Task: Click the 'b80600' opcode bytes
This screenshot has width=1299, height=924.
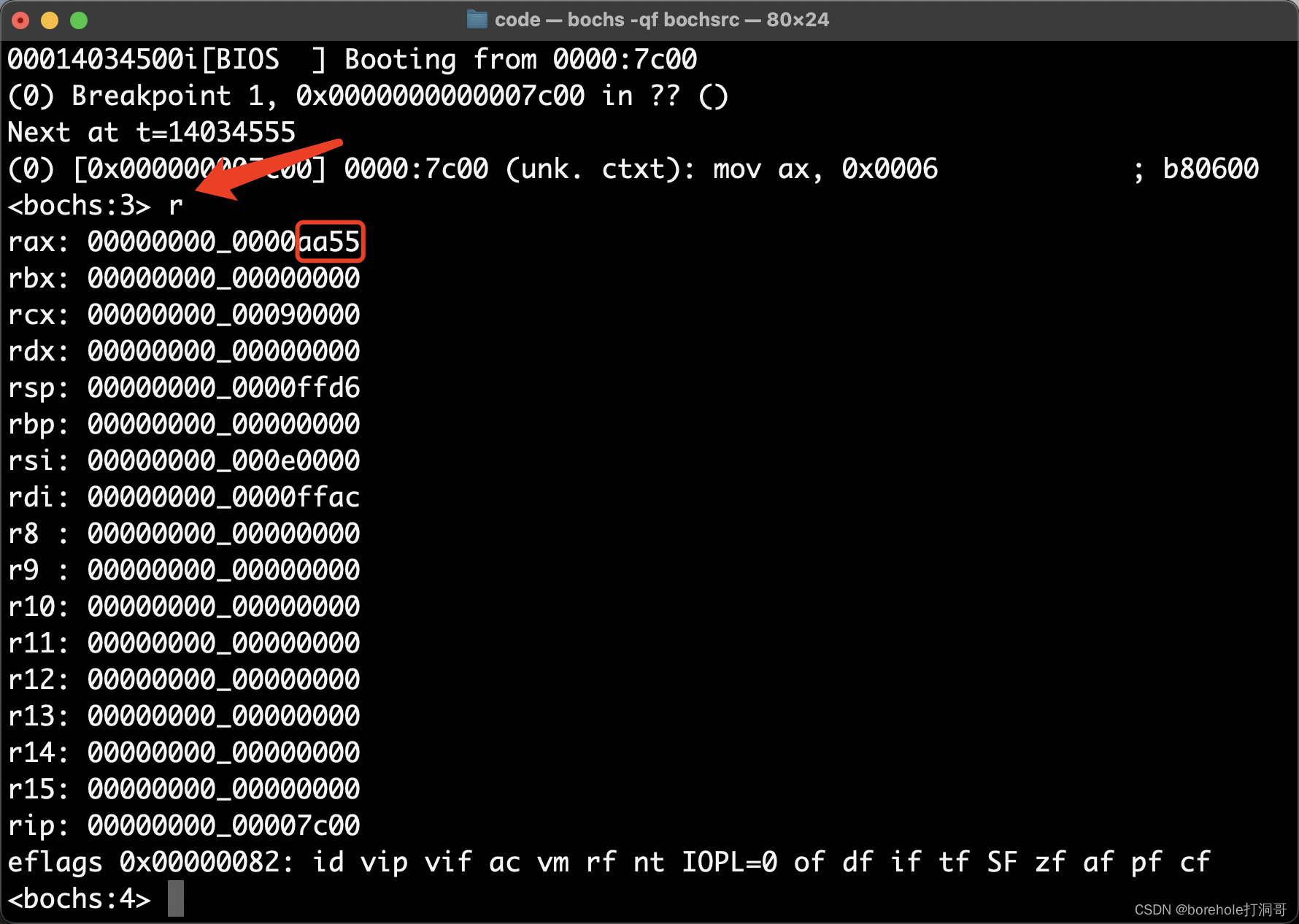Action: 1210,169
